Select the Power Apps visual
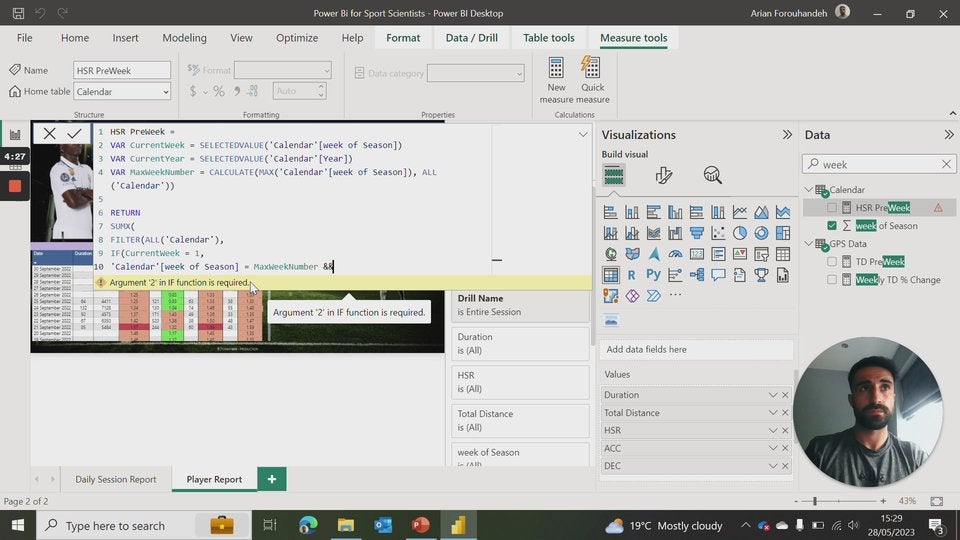Viewport: 960px width, 540px height. (632, 296)
